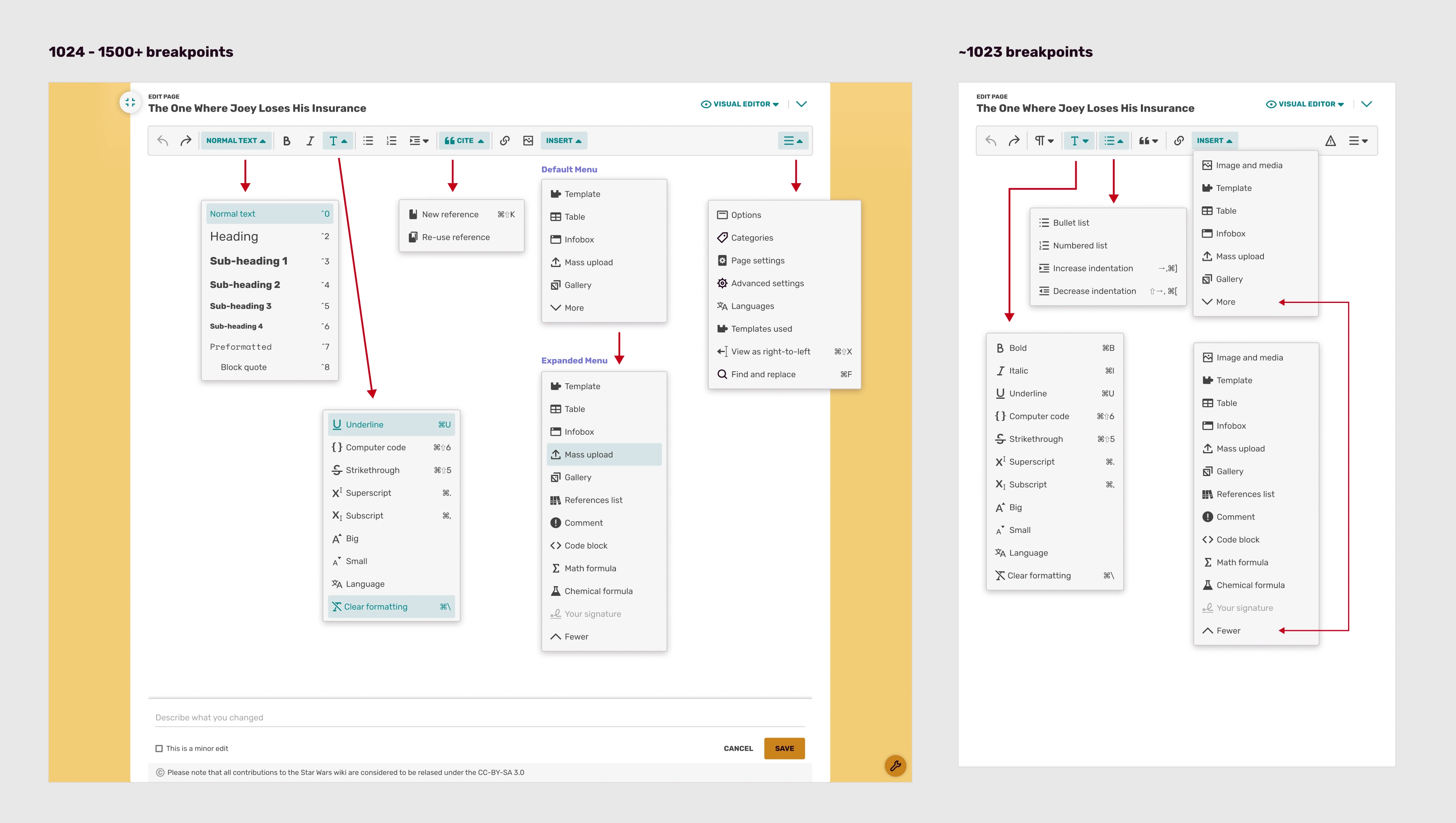Click the numbered list icon in left toolbar
The width and height of the screenshot is (1456, 823).
coord(391,141)
